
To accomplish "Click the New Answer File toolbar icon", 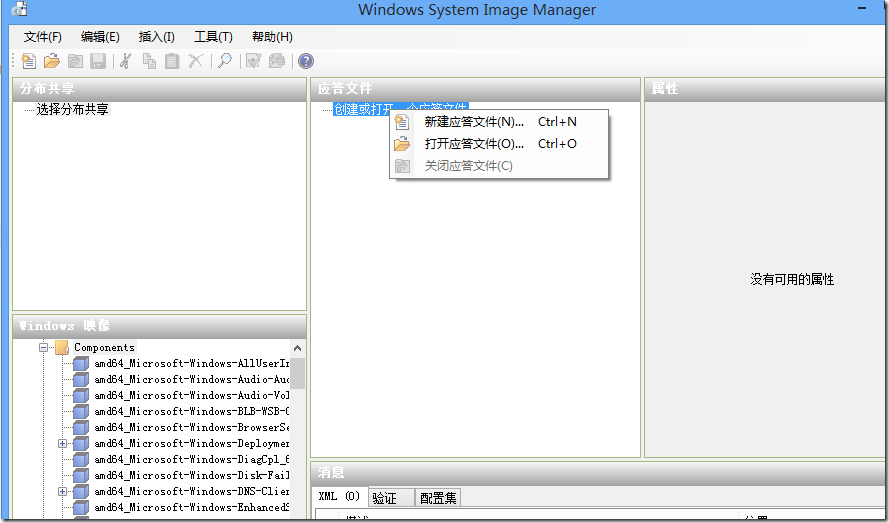I will click(28, 61).
